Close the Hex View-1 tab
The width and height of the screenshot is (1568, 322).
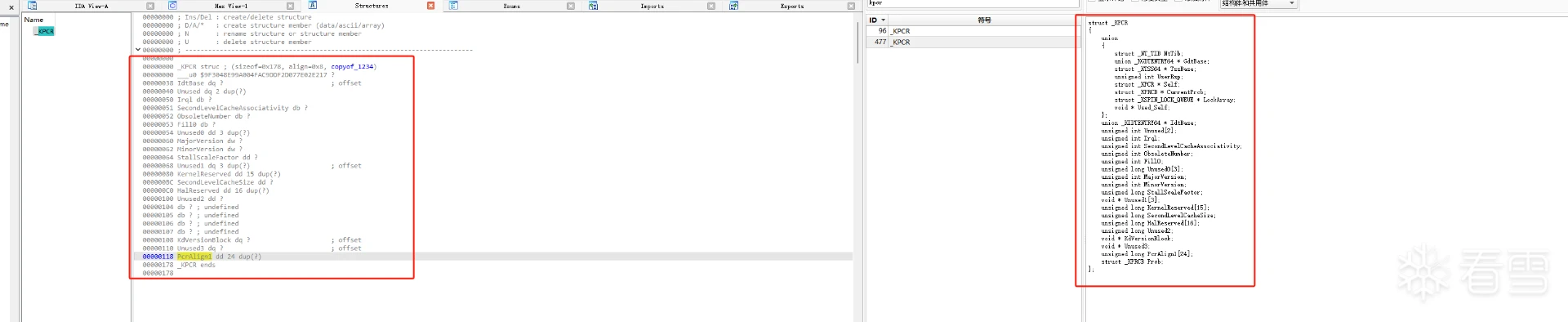pos(290,6)
